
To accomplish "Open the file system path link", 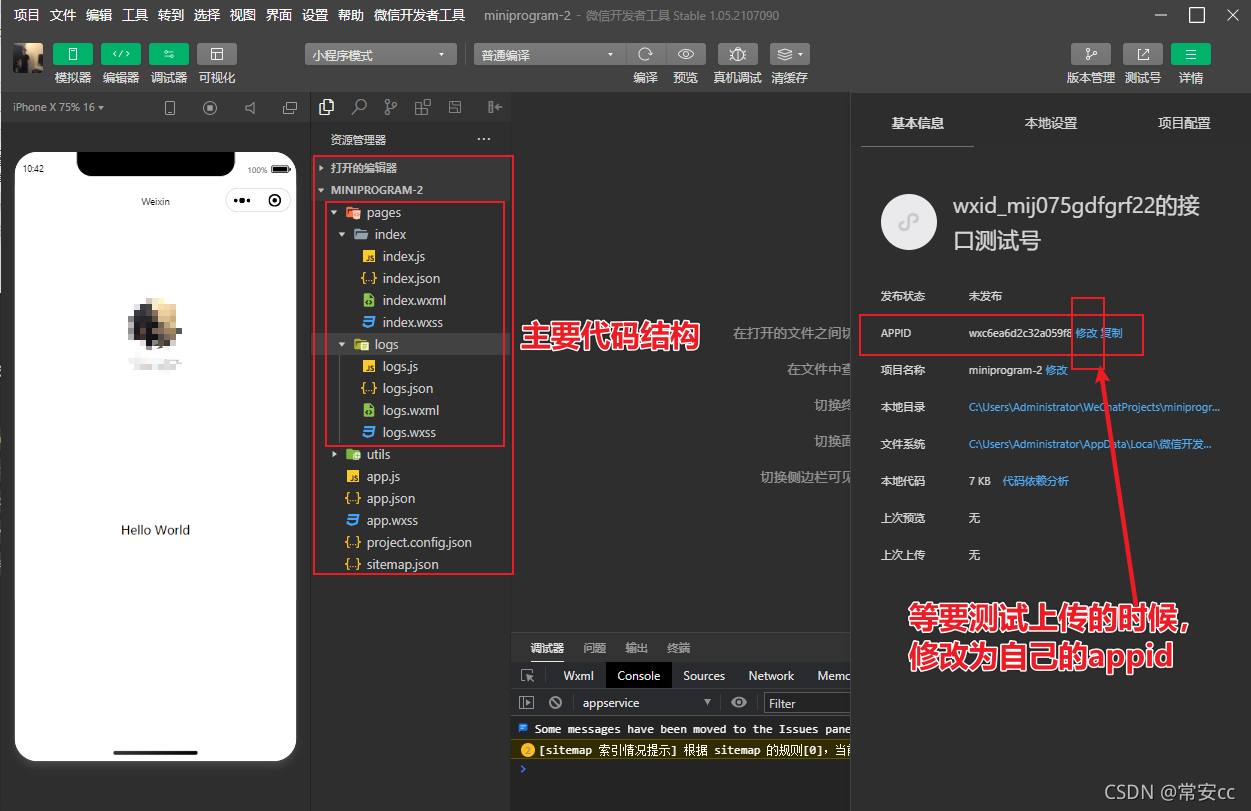I will point(1090,444).
